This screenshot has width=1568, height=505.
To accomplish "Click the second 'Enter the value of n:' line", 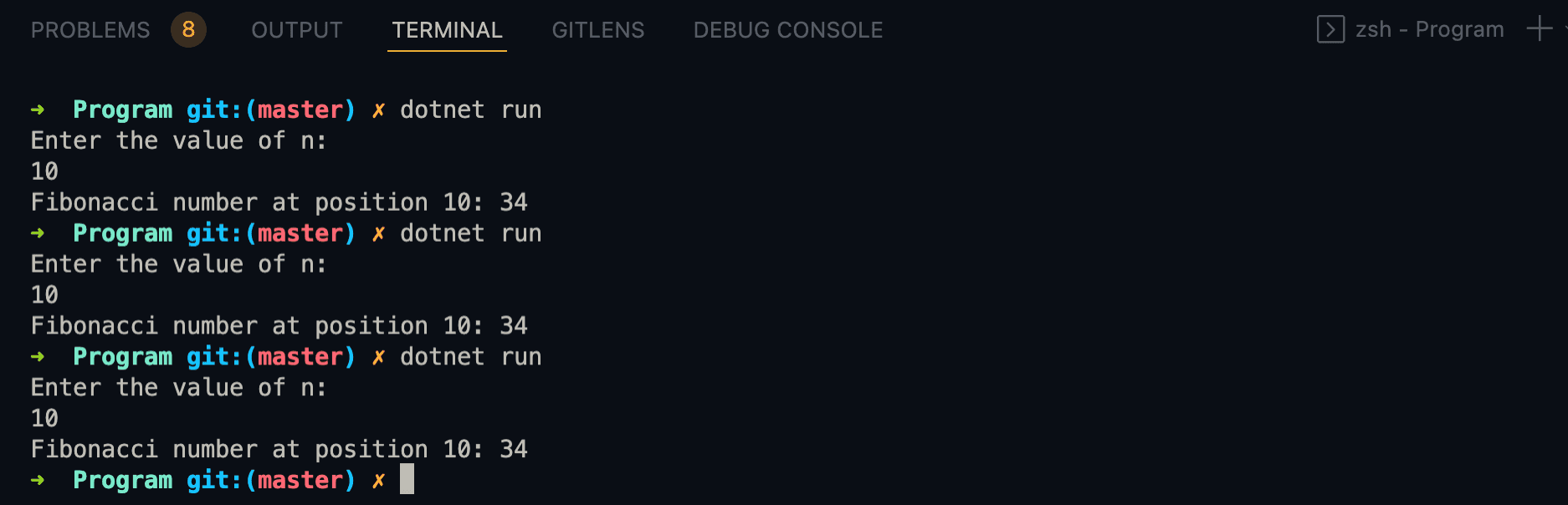I will 179,264.
